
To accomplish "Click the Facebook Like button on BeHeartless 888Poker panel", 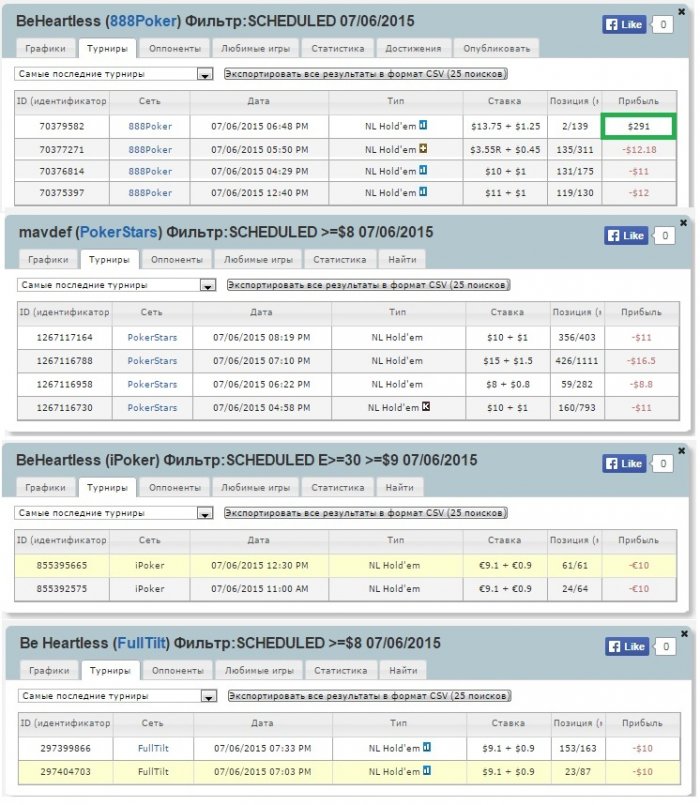I will click(625, 24).
